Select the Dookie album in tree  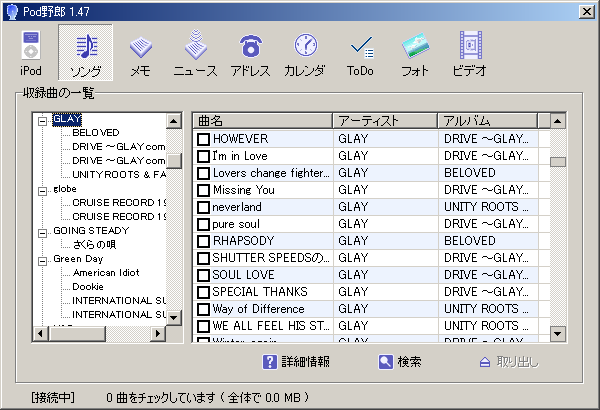[88, 286]
